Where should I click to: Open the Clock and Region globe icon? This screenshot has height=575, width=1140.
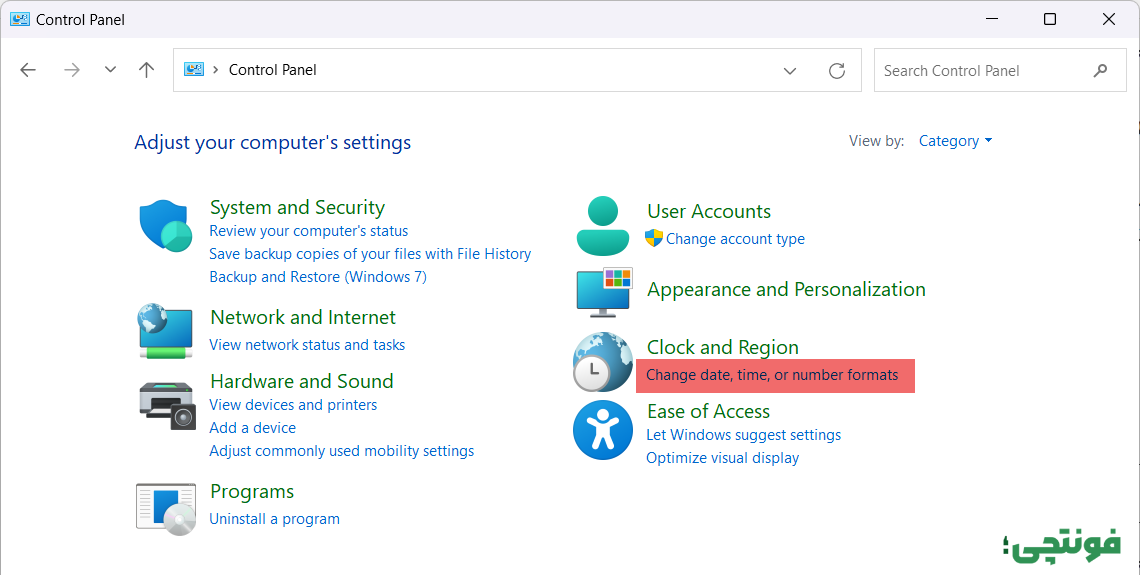[x=603, y=362]
